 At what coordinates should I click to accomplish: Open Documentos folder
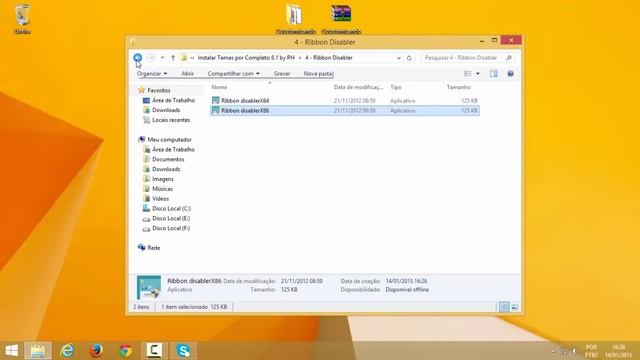(168, 159)
